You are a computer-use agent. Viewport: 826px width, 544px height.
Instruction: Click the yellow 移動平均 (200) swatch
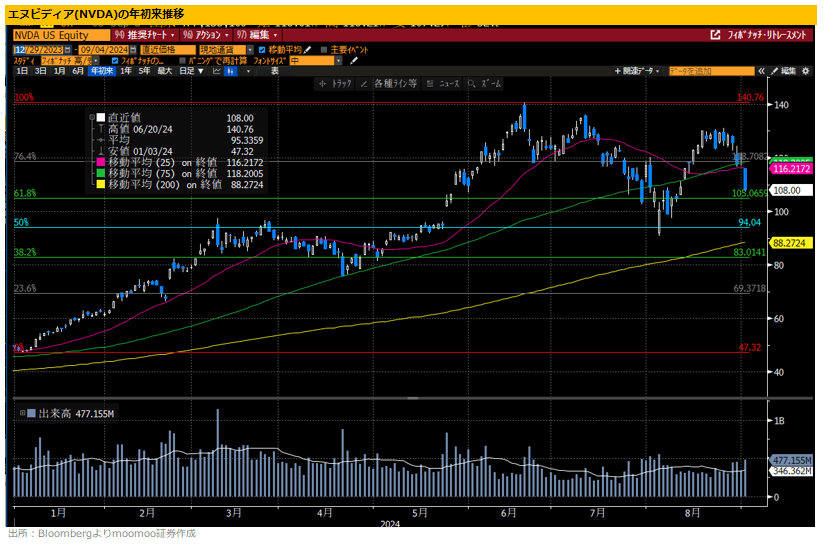click(x=101, y=184)
